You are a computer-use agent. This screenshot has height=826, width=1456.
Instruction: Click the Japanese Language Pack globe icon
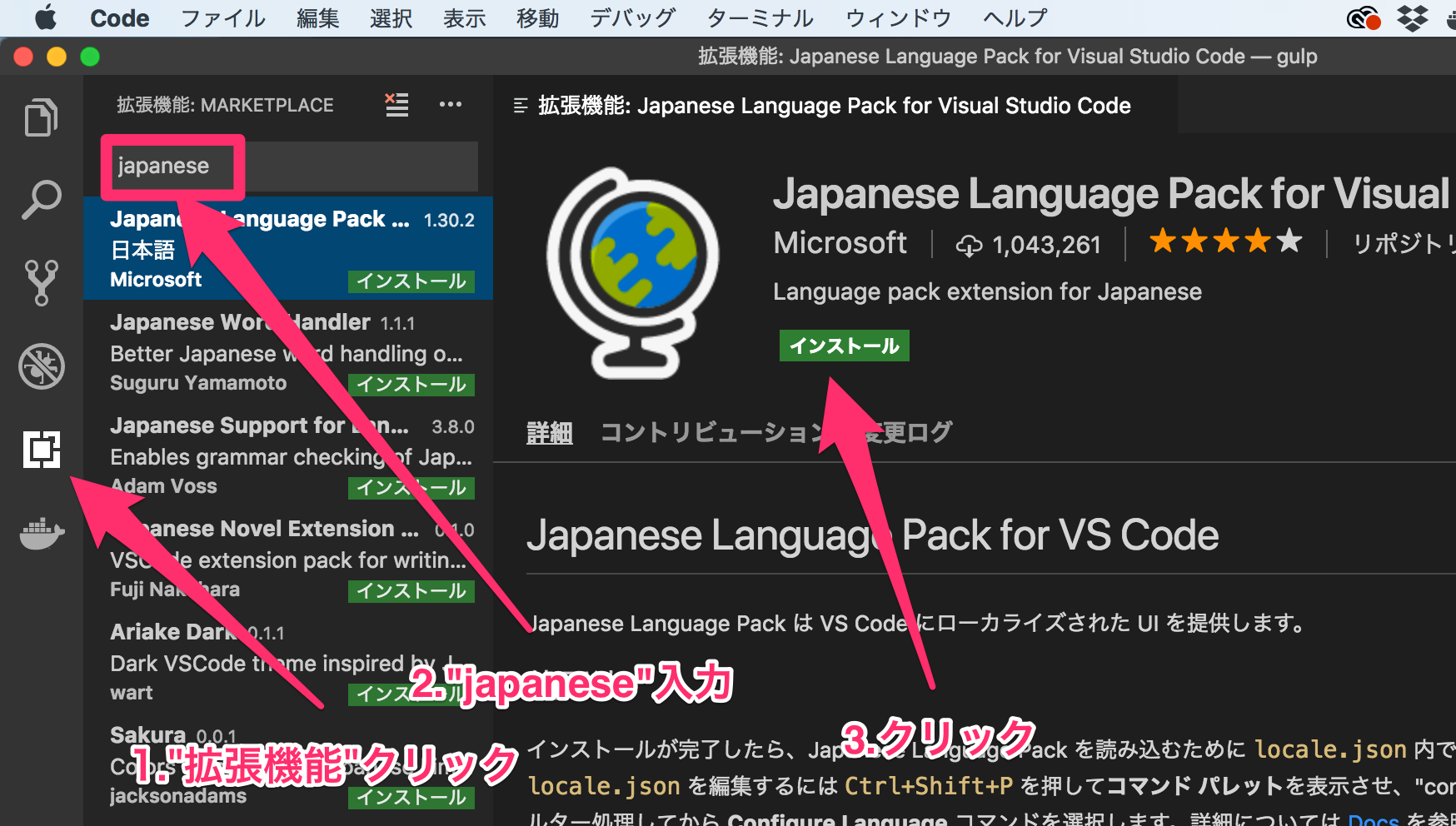pos(633,273)
